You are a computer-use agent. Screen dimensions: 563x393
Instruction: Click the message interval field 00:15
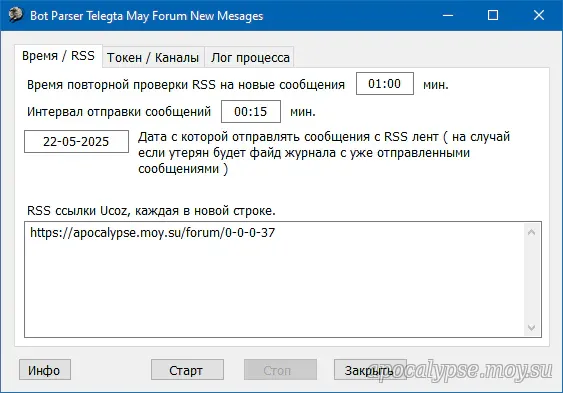[x=251, y=112]
